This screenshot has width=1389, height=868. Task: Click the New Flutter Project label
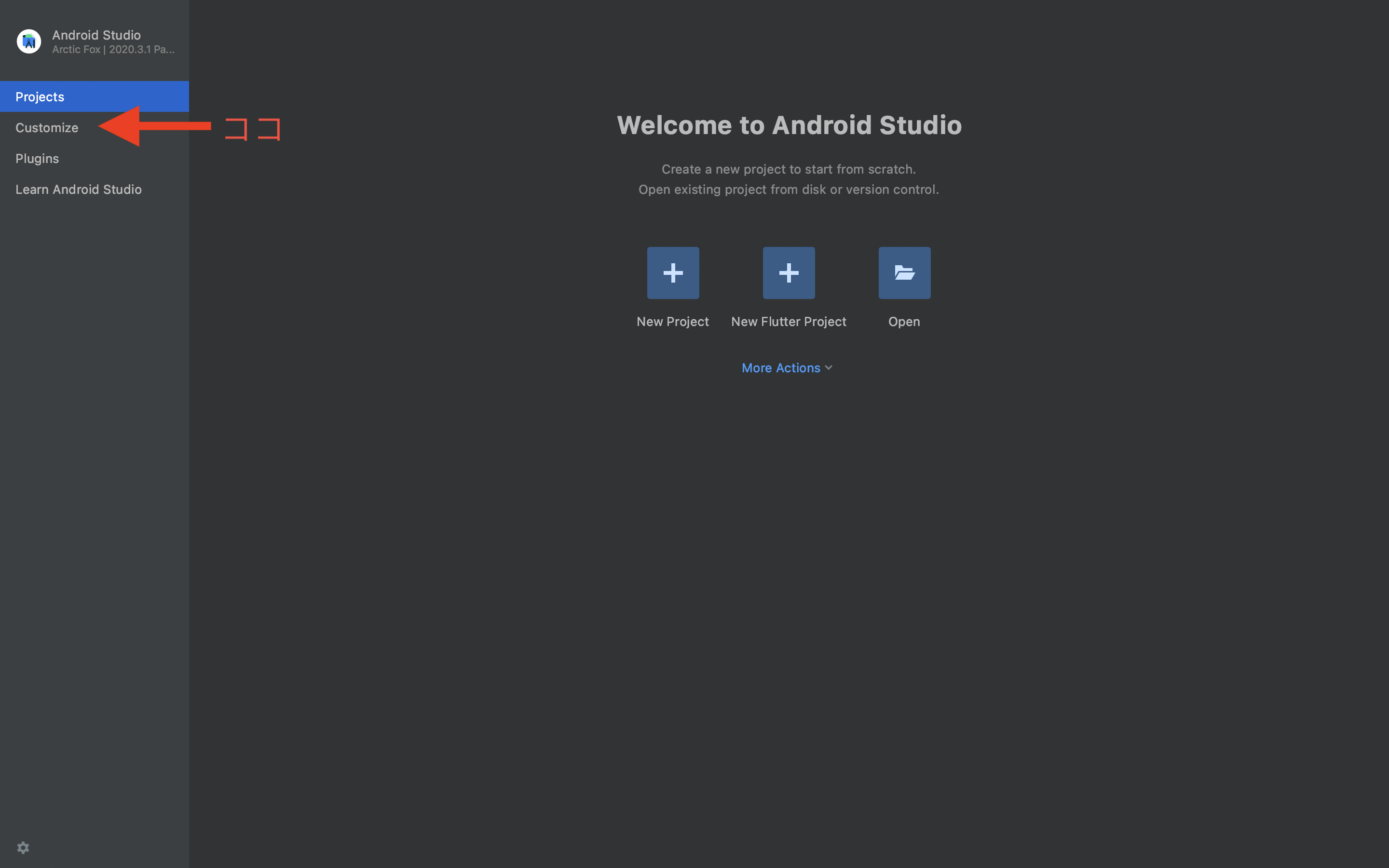(789, 322)
